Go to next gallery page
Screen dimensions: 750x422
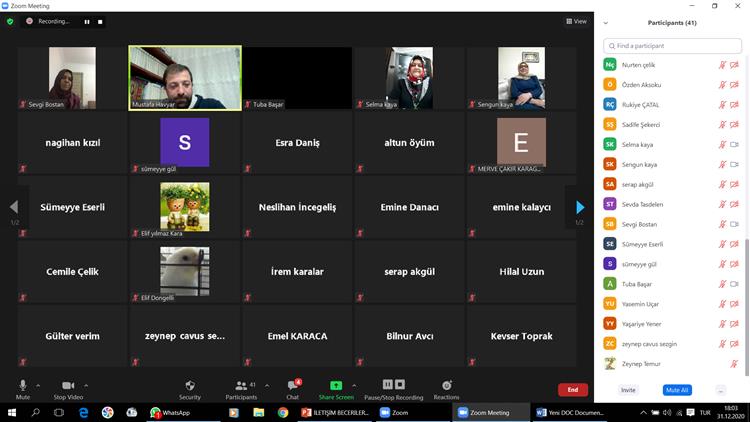click(x=580, y=207)
